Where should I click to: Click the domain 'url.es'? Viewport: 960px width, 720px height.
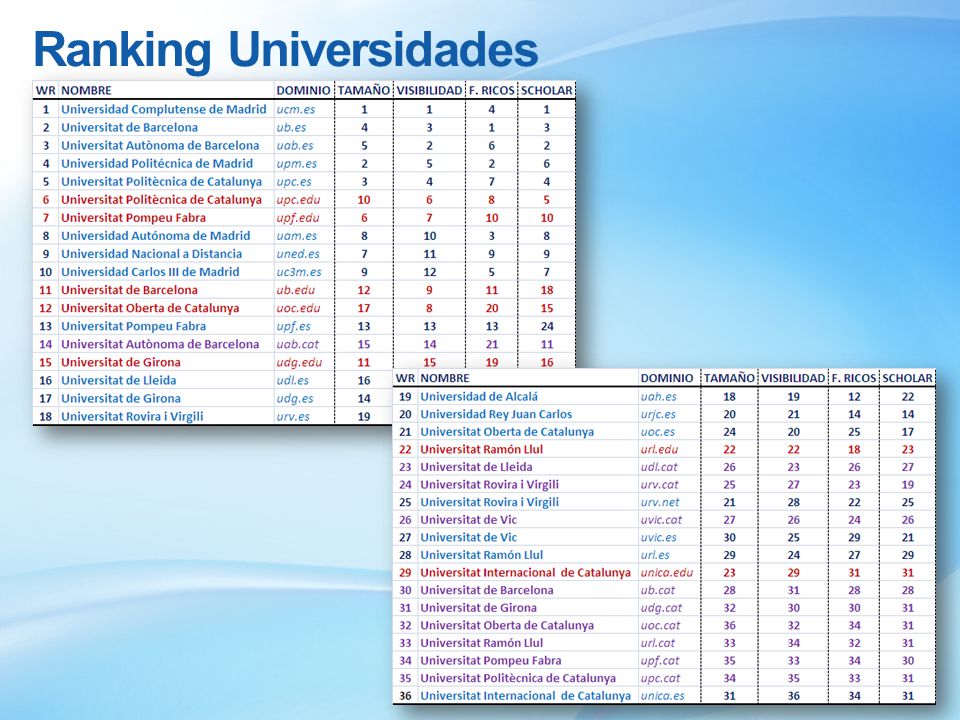click(x=655, y=555)
